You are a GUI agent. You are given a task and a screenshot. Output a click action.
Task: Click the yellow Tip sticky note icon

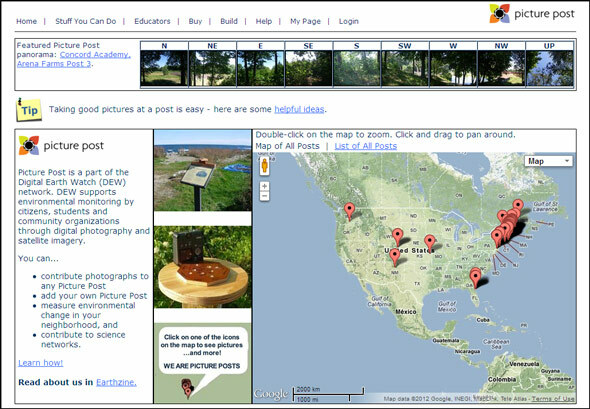[29, 110]
